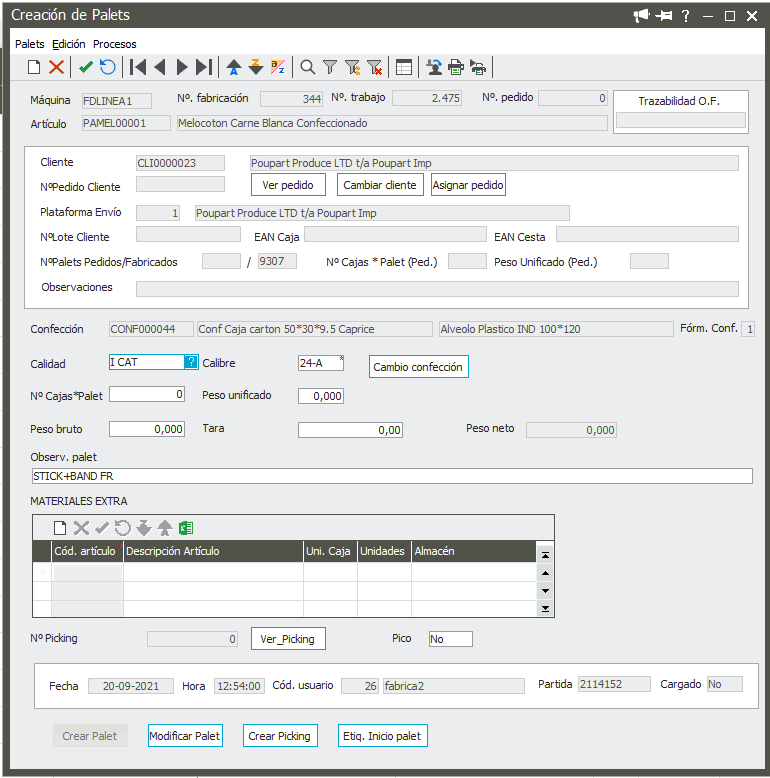Go to the first record
The height and width of the screenshot is (778, 770).
pyautogui.click(x=138, y=67)
